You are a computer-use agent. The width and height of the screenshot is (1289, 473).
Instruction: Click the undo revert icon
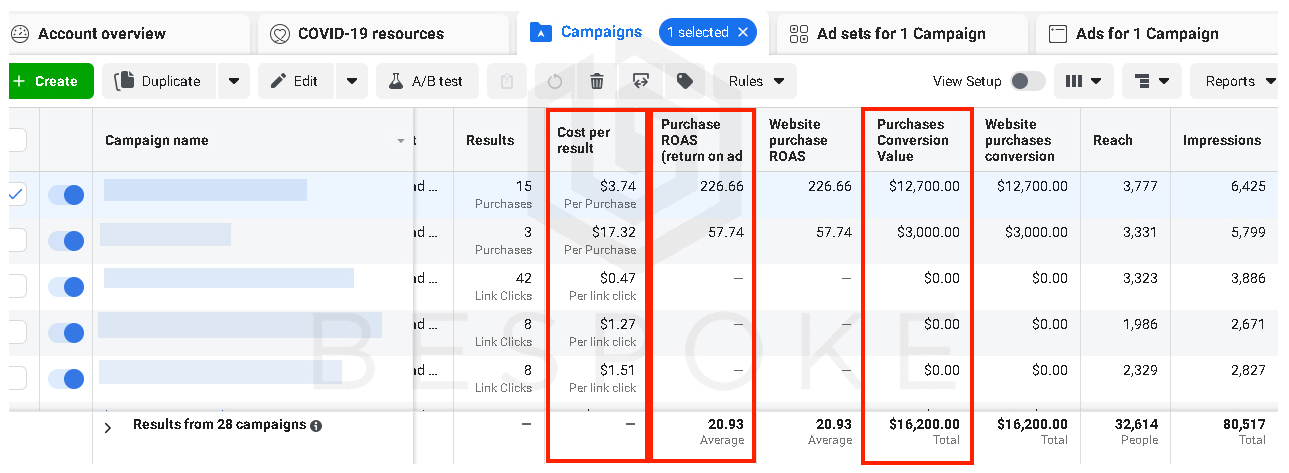tap(556, 81)
